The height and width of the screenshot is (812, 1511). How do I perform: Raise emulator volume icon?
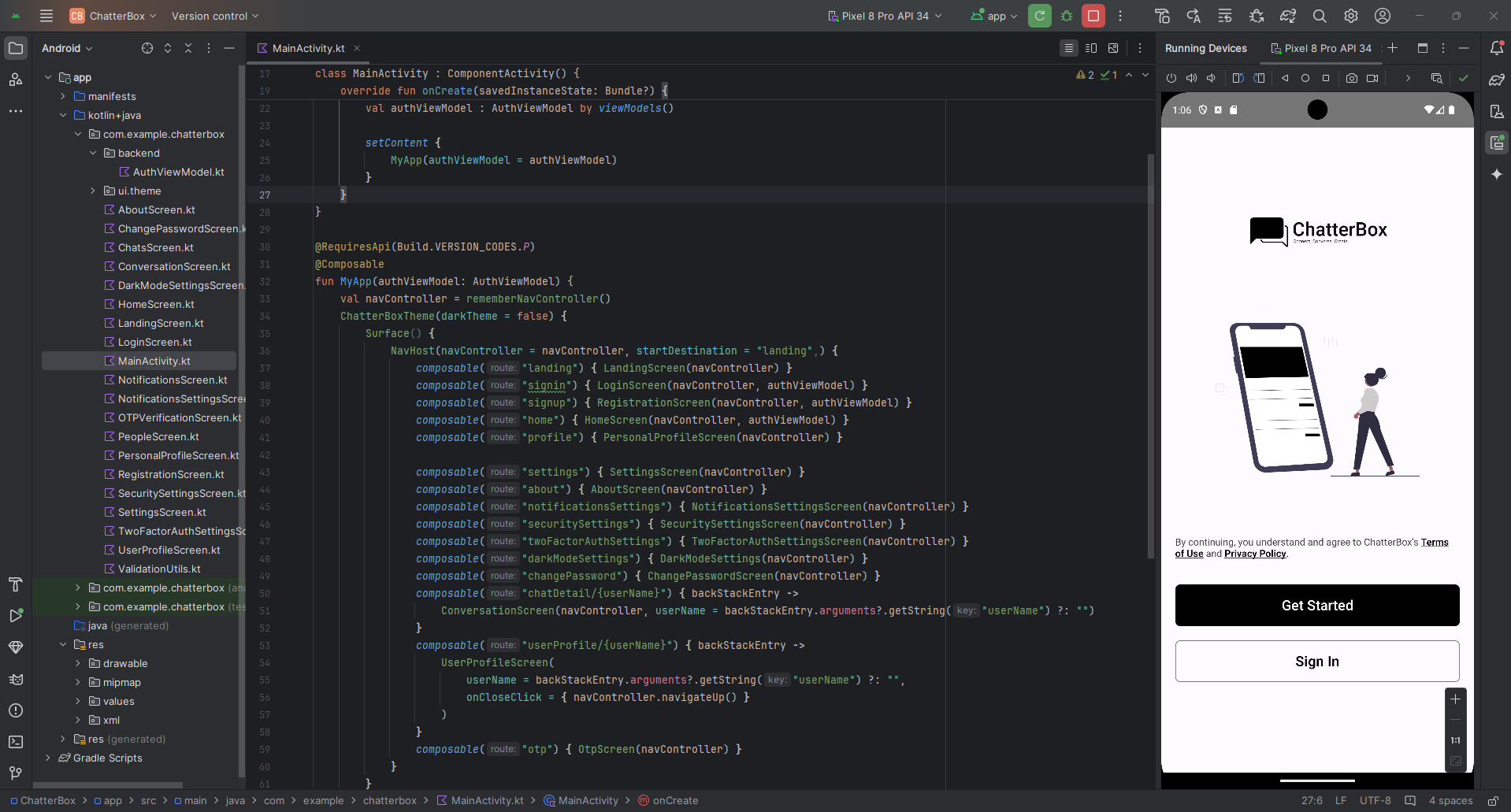click(x=1192, y=78)
